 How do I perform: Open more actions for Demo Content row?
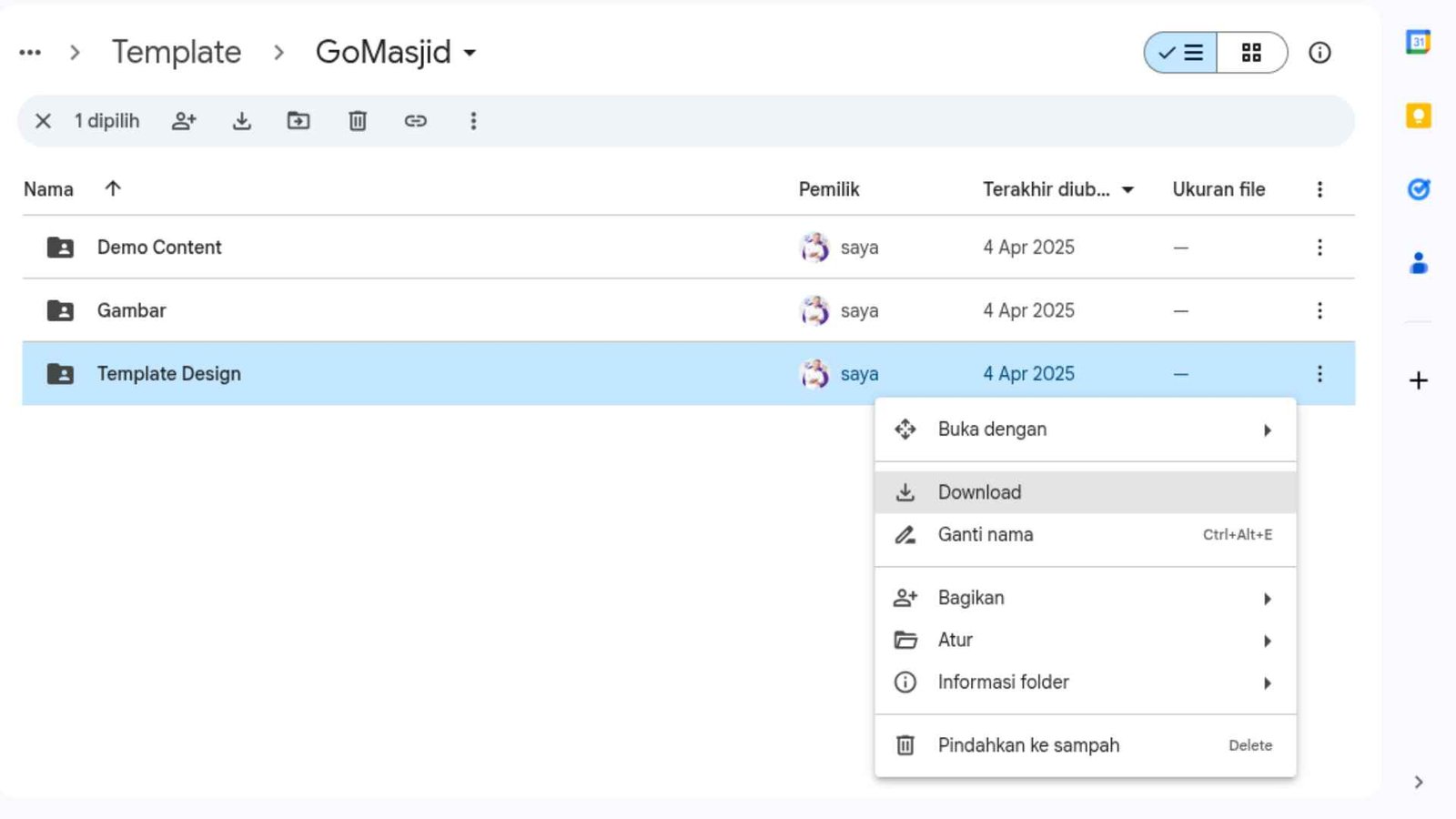pos(1319,248)
